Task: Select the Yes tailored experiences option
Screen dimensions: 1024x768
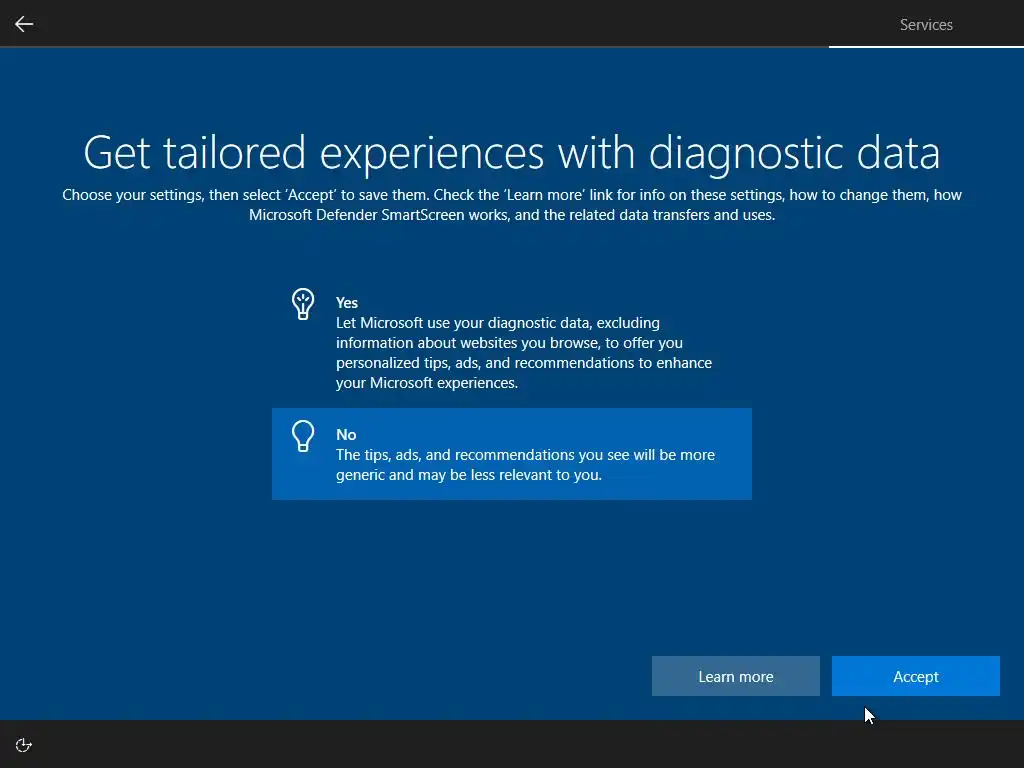Action: (x=511, y=342)
